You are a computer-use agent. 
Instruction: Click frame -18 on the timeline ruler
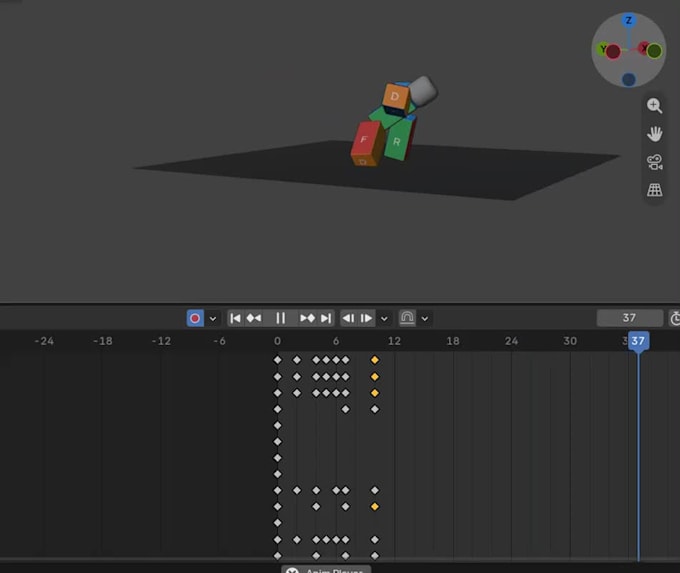pos(103,341)
